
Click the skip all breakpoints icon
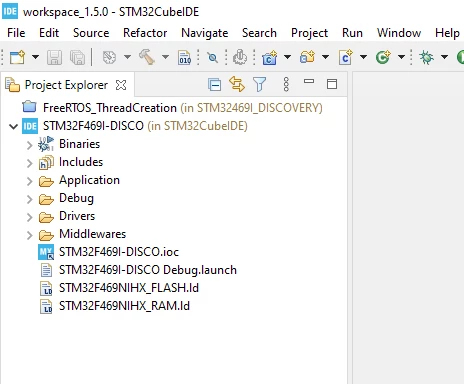tap(212, 58)
